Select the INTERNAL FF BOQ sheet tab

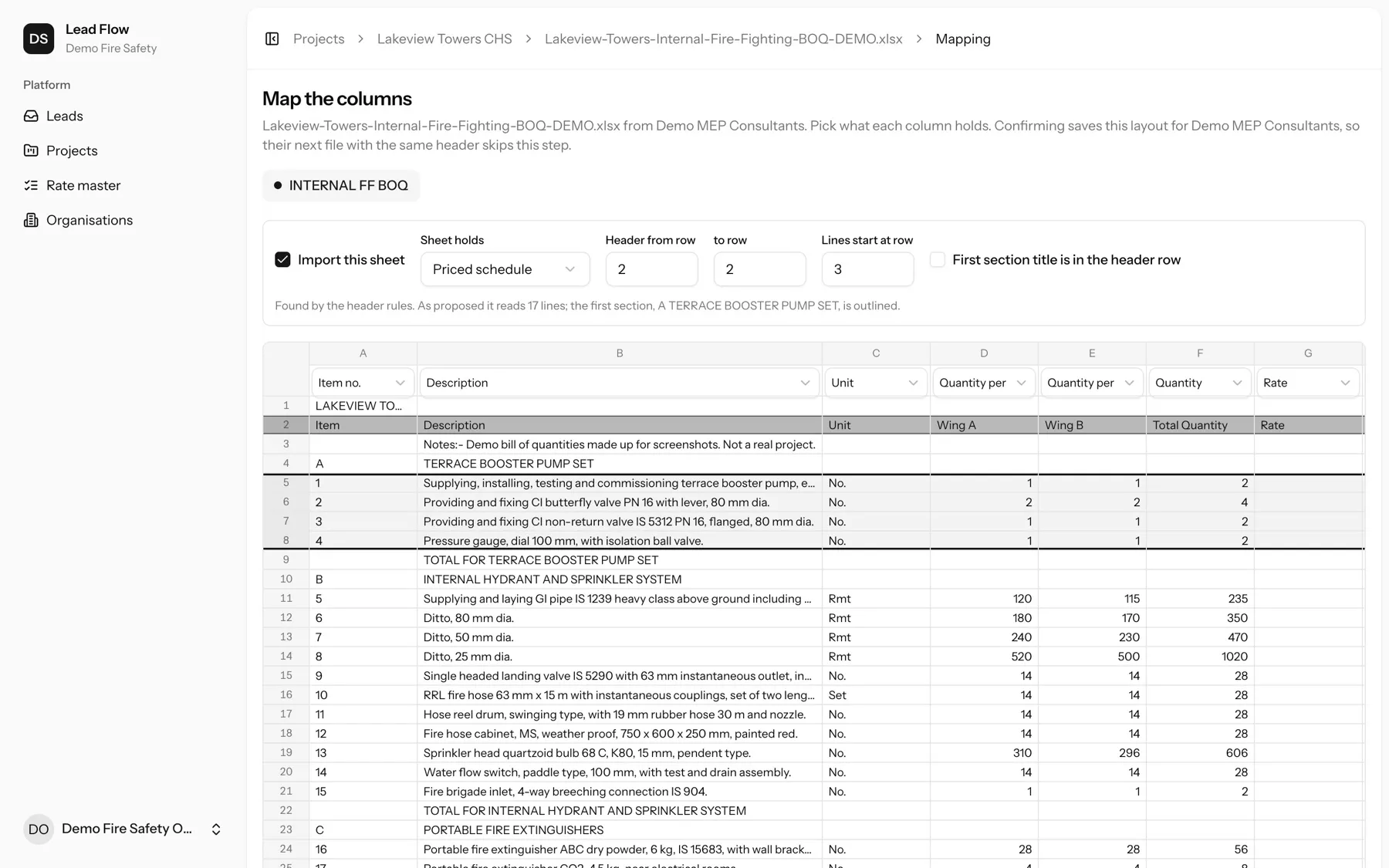[x=341, y=185]
